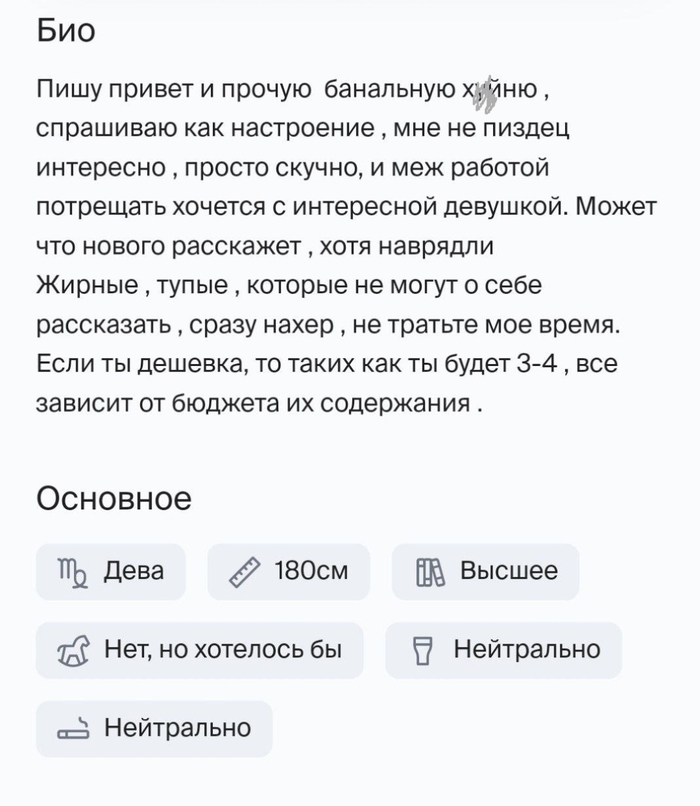This screenshot has height=806, width=700.
Task: Tap Нейтрально text beside the glass icon
Action: point(527,650)
